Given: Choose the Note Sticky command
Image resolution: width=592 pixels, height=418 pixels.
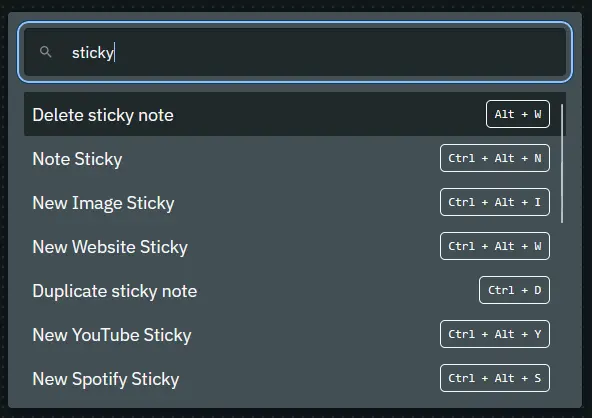Looking at the screenshot, I should coord(295,158).
